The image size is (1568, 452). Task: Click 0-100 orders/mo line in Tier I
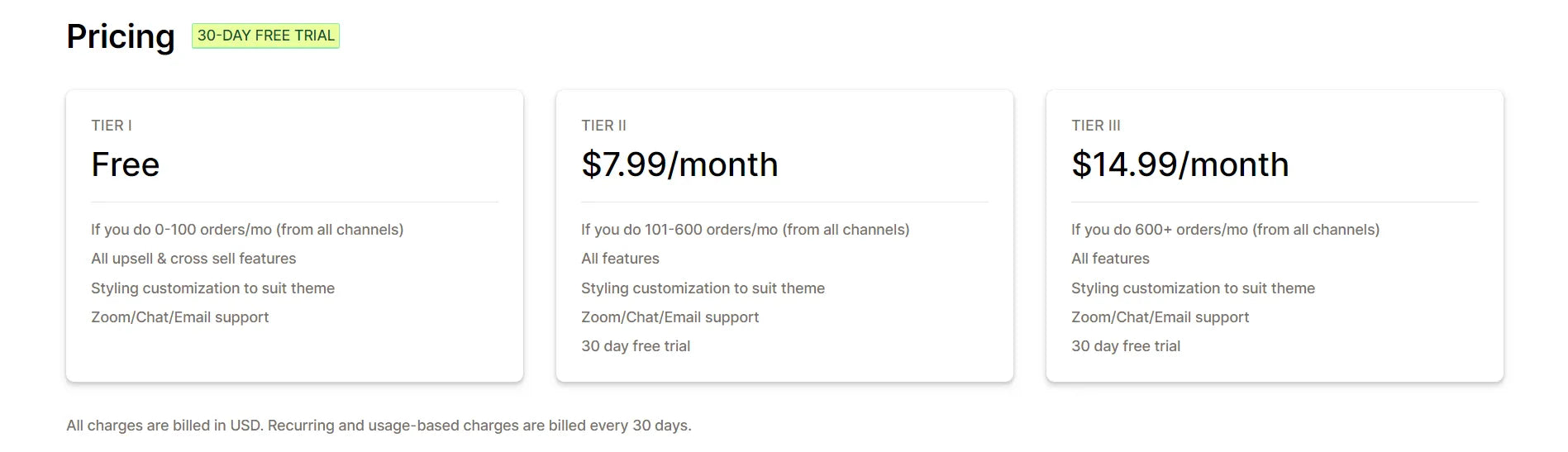pos(247,230)
